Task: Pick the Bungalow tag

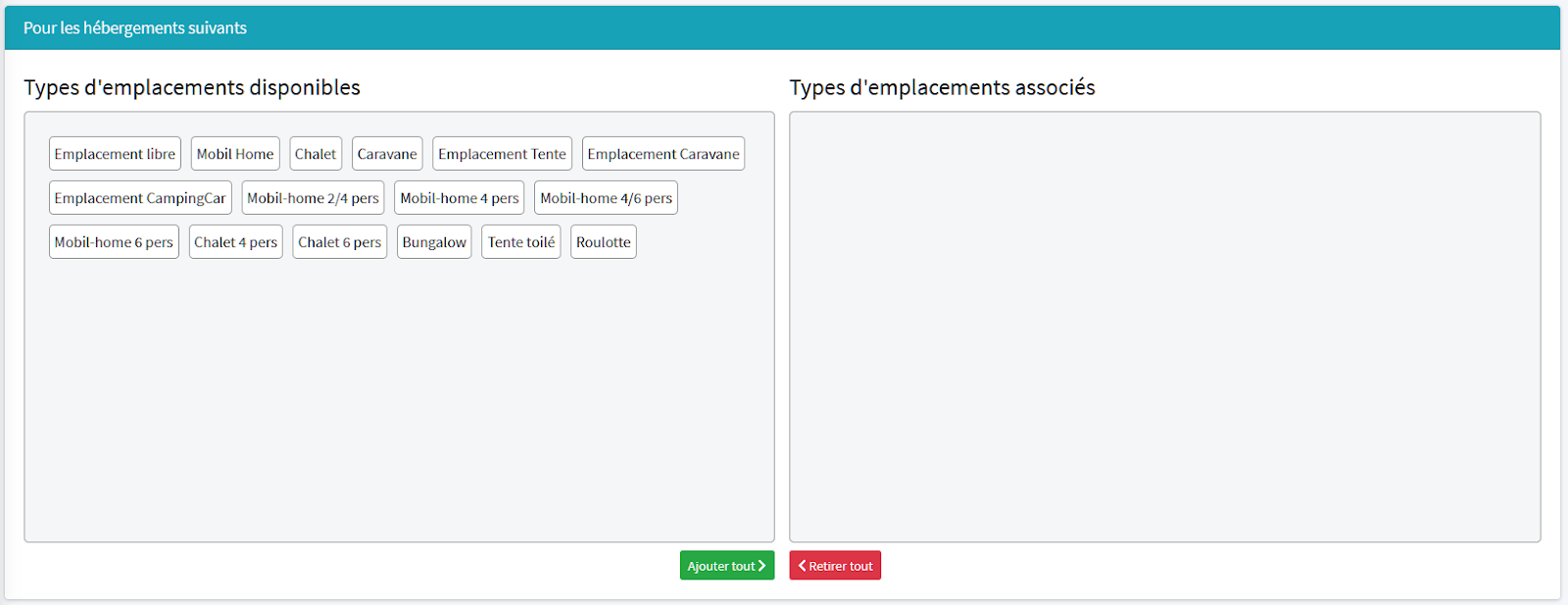Action: pos(434,242)
